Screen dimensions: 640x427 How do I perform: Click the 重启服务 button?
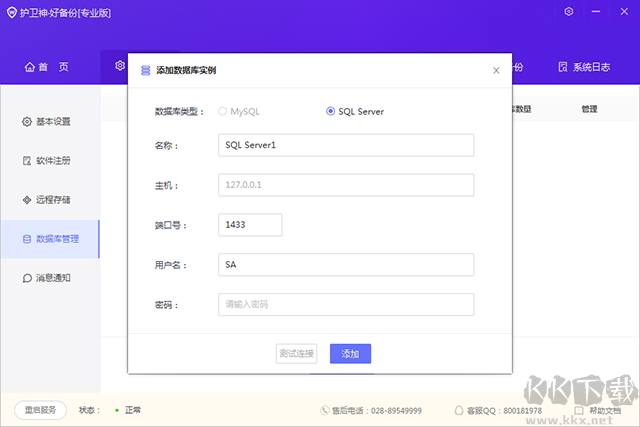(40, 410)
